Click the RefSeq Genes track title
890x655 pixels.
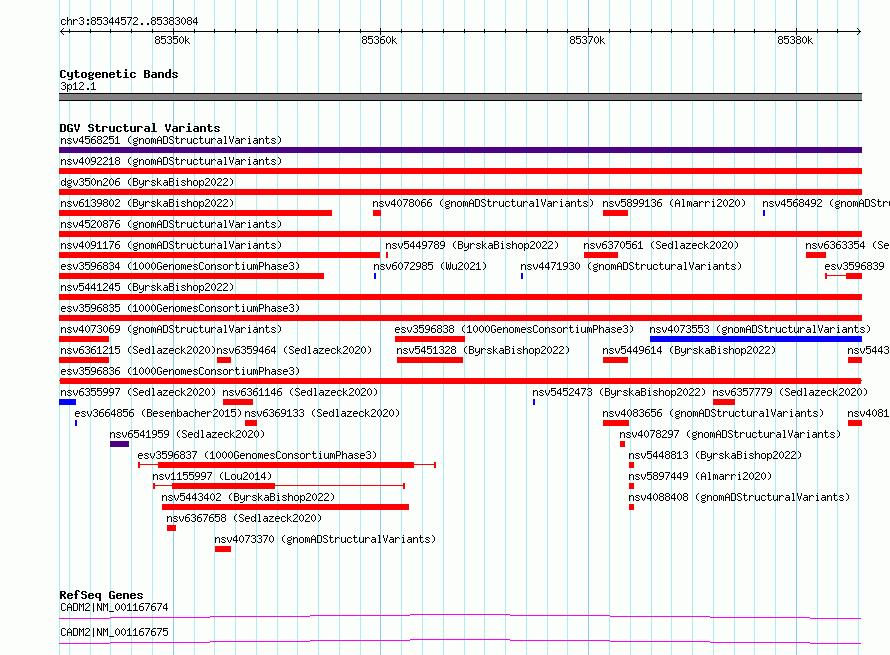point(101,595)
